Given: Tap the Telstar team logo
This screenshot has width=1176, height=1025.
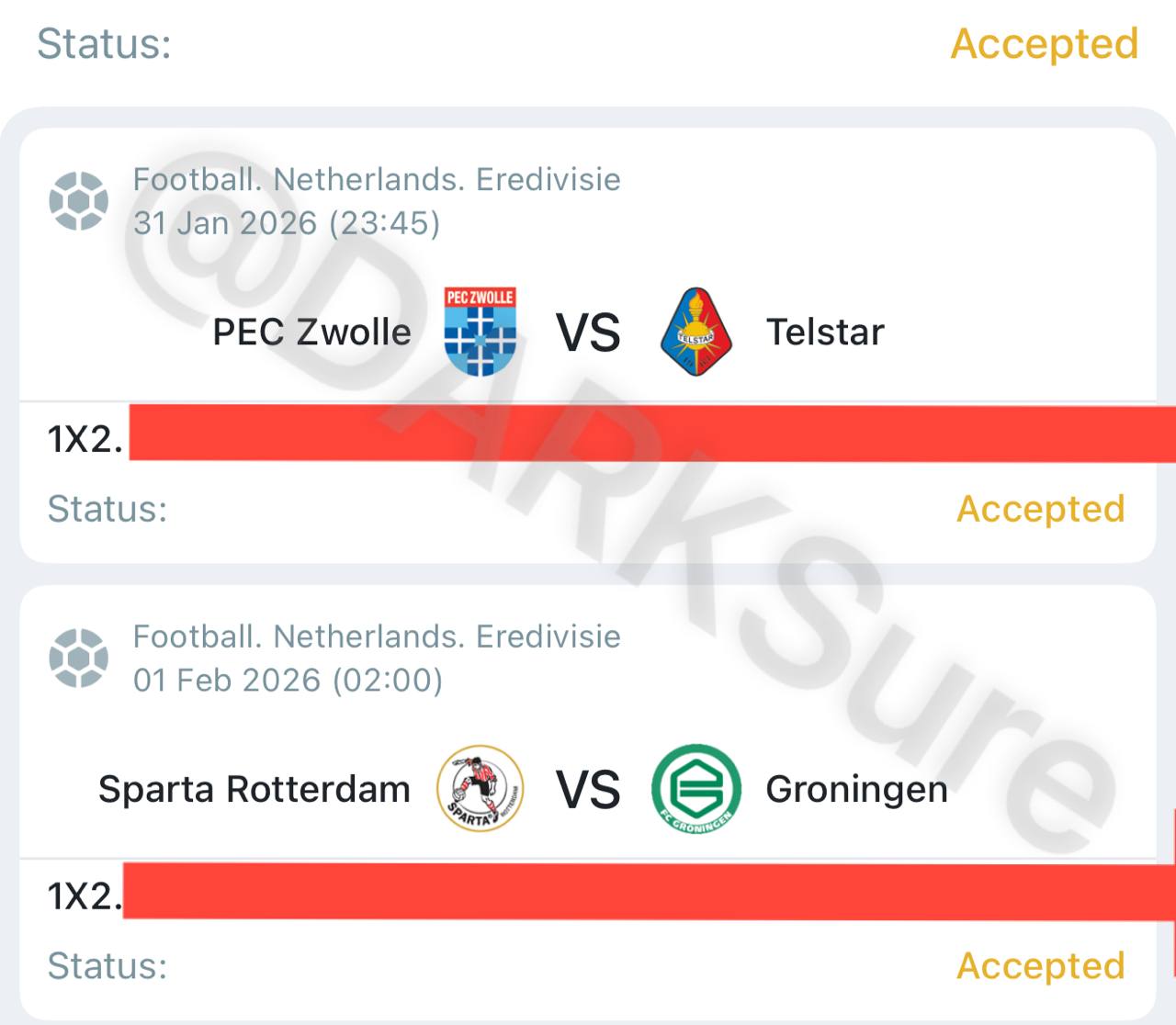Looking at the screenshot, I should [x=695, y=332].
